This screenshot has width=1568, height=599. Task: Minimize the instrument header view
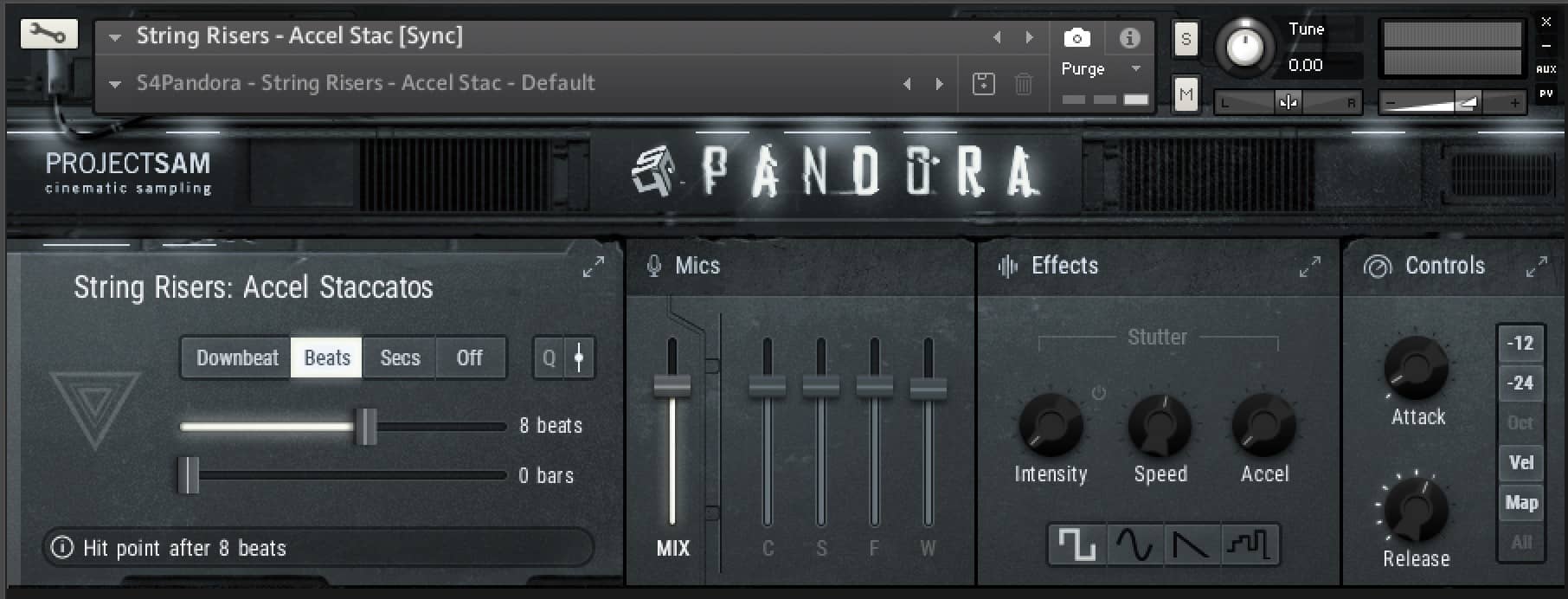click(1546, 45)
